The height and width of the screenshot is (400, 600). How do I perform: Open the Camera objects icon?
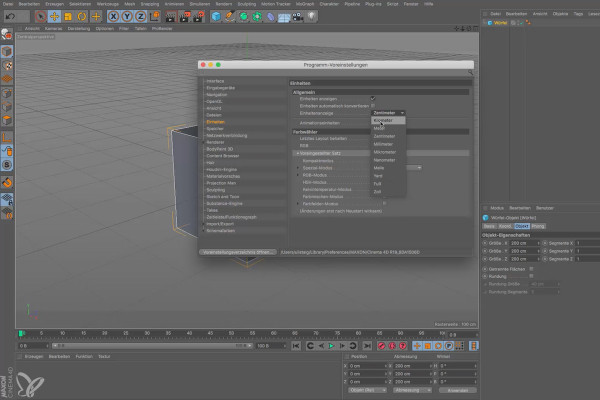tap(298, 16)
